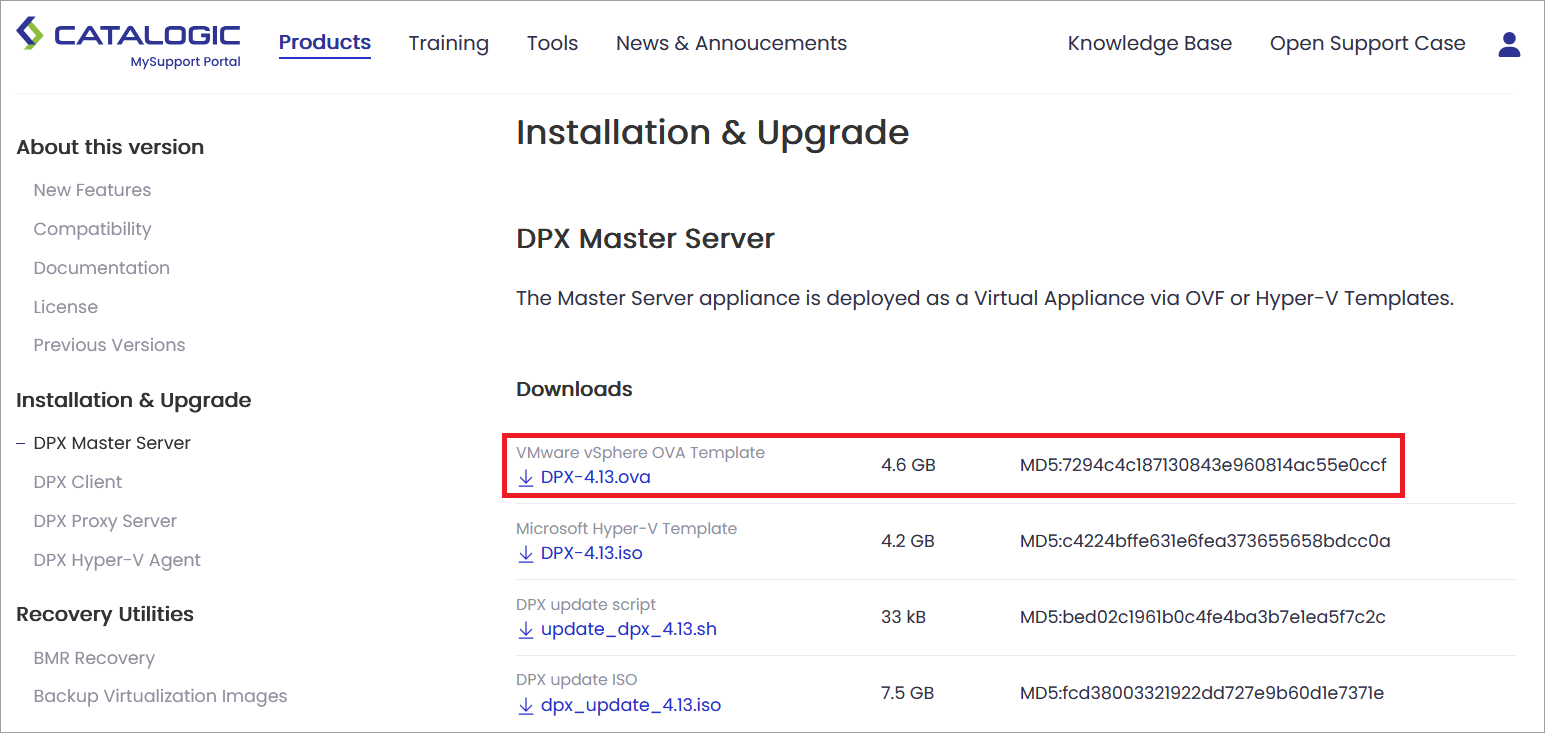Collapse the DPX Master Server sidebar item
The height and width of the screenshot is (733, 1545).
coord(21,443)
